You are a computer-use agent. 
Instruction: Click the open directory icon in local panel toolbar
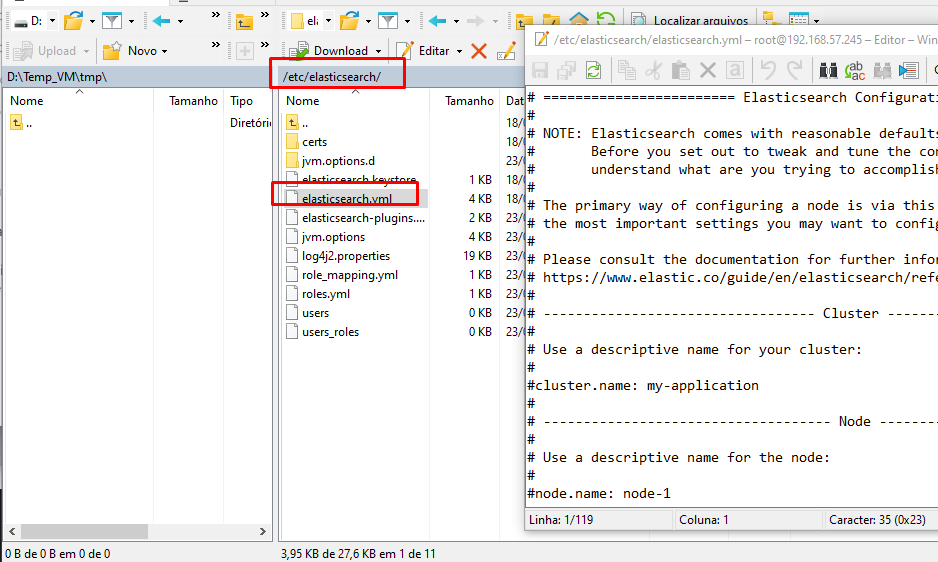pos(74,21)
